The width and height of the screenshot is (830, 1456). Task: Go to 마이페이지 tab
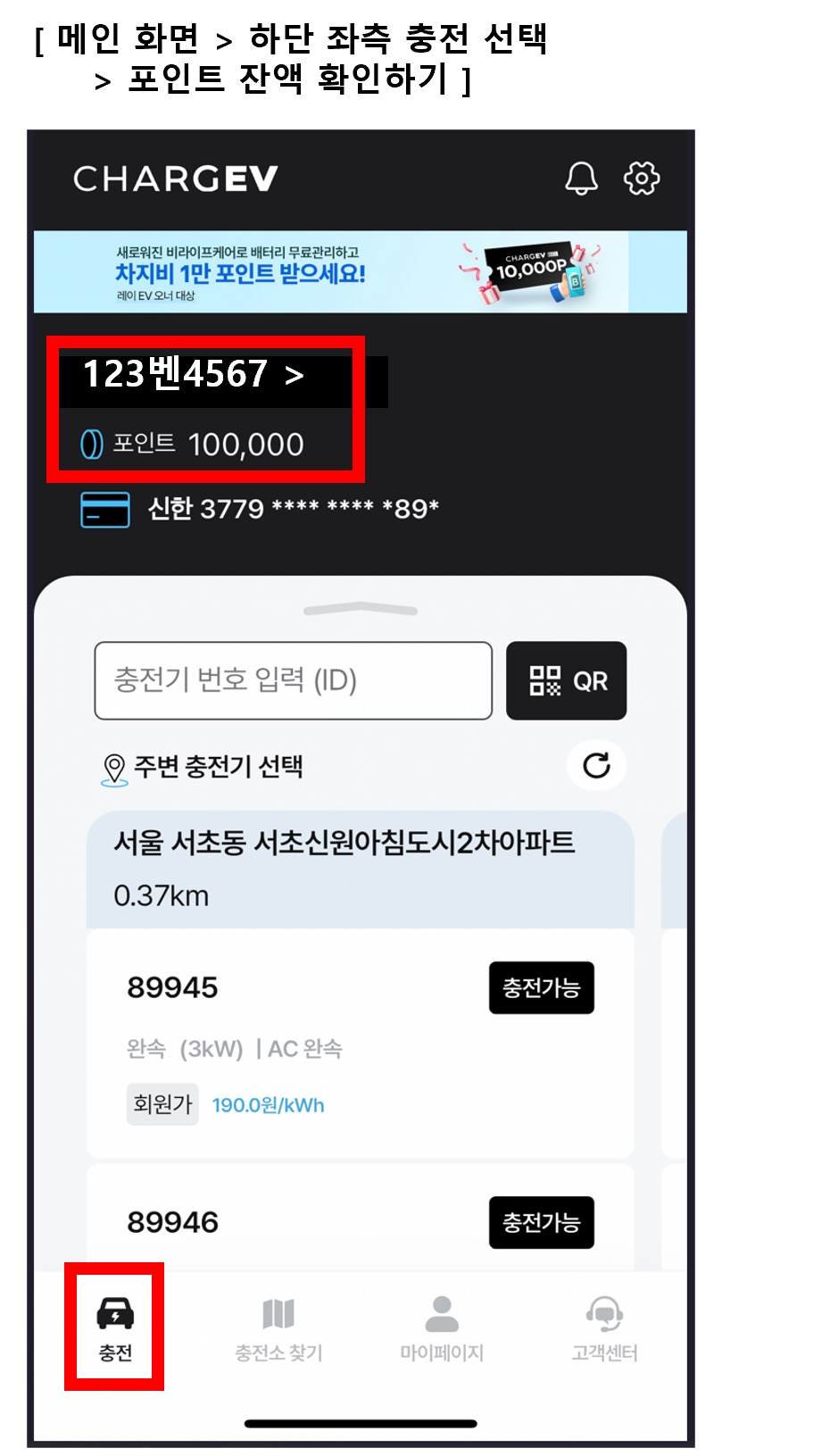tap(442, 1330)
